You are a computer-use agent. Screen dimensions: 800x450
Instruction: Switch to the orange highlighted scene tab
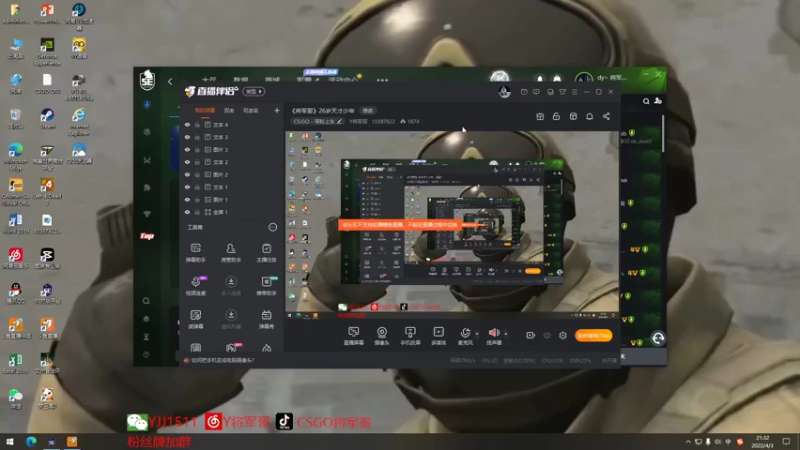[205, 111]
